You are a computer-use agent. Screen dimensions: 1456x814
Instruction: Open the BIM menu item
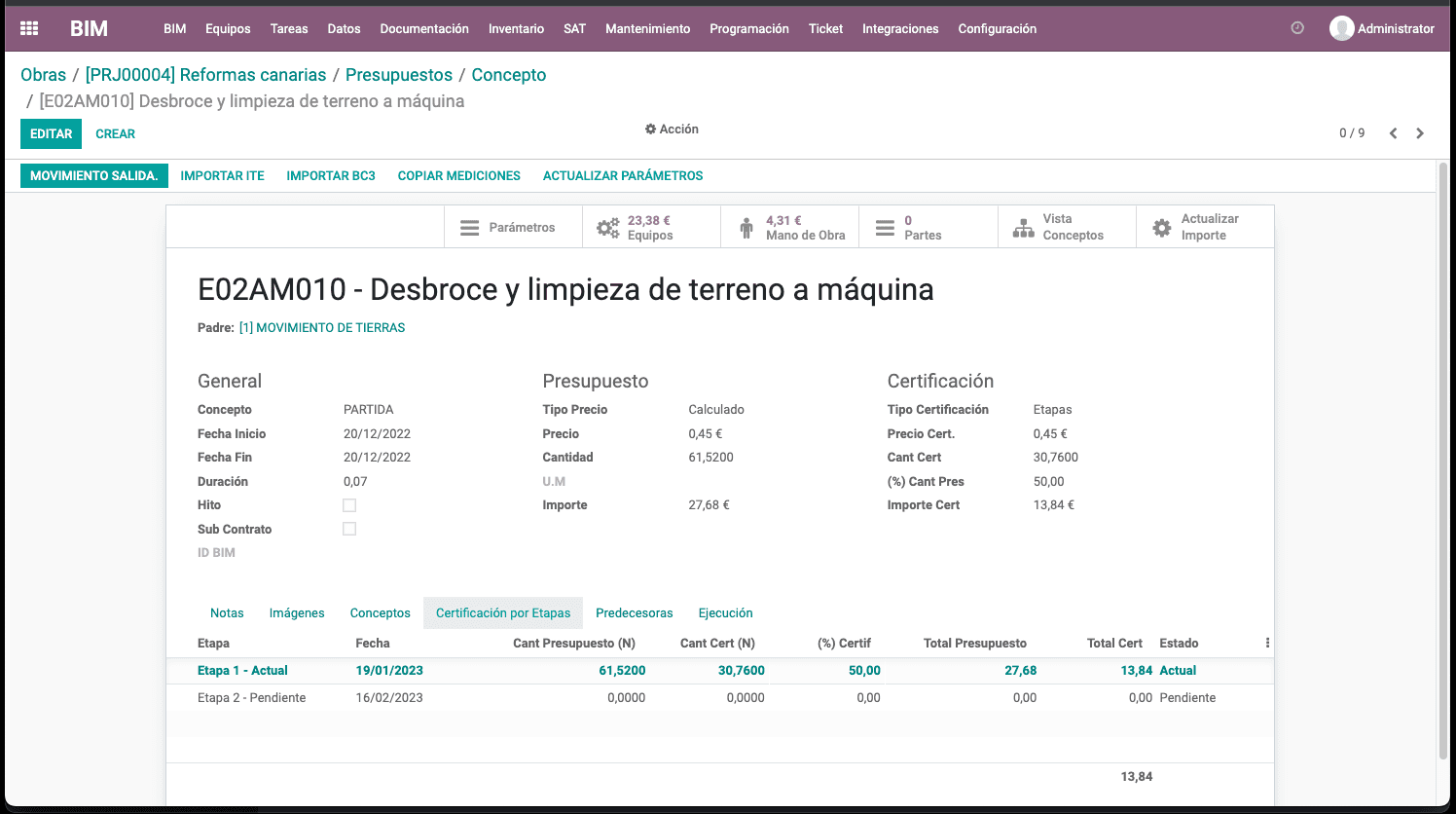point(175,28)
